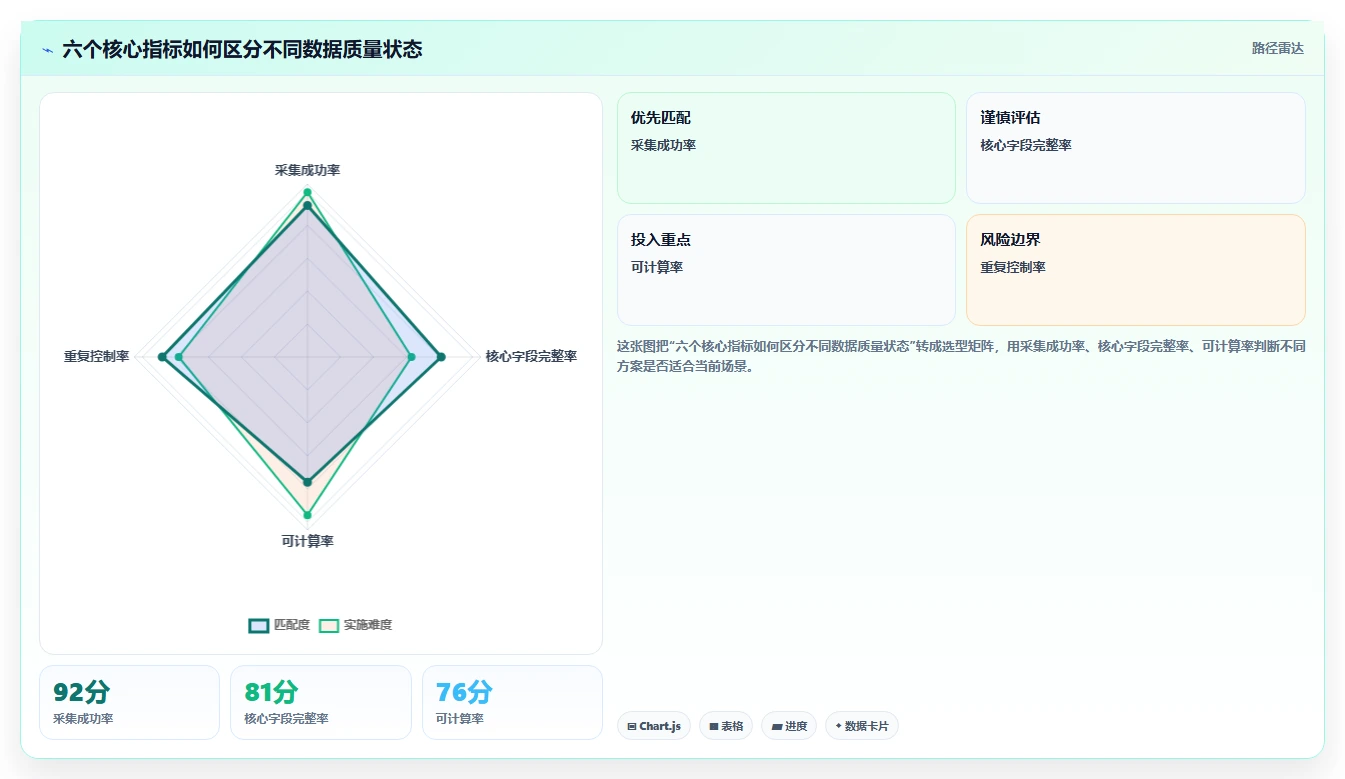Click the 采集成功率 radar axis label
The image size is (1345, 779).
[307, 170]
